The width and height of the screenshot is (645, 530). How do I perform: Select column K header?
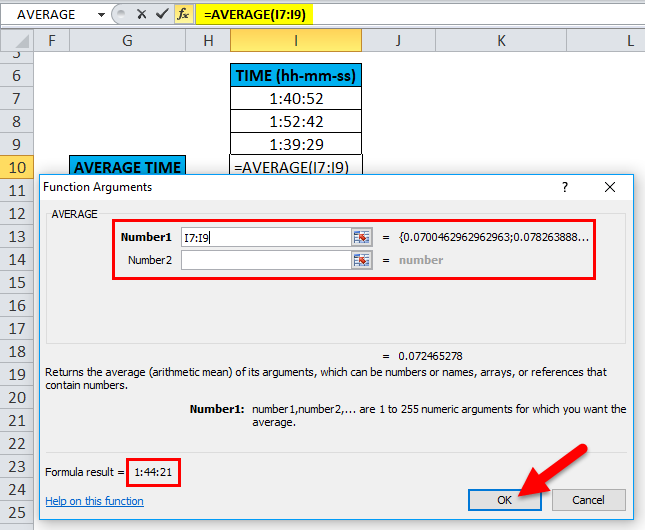coord(501,40)
